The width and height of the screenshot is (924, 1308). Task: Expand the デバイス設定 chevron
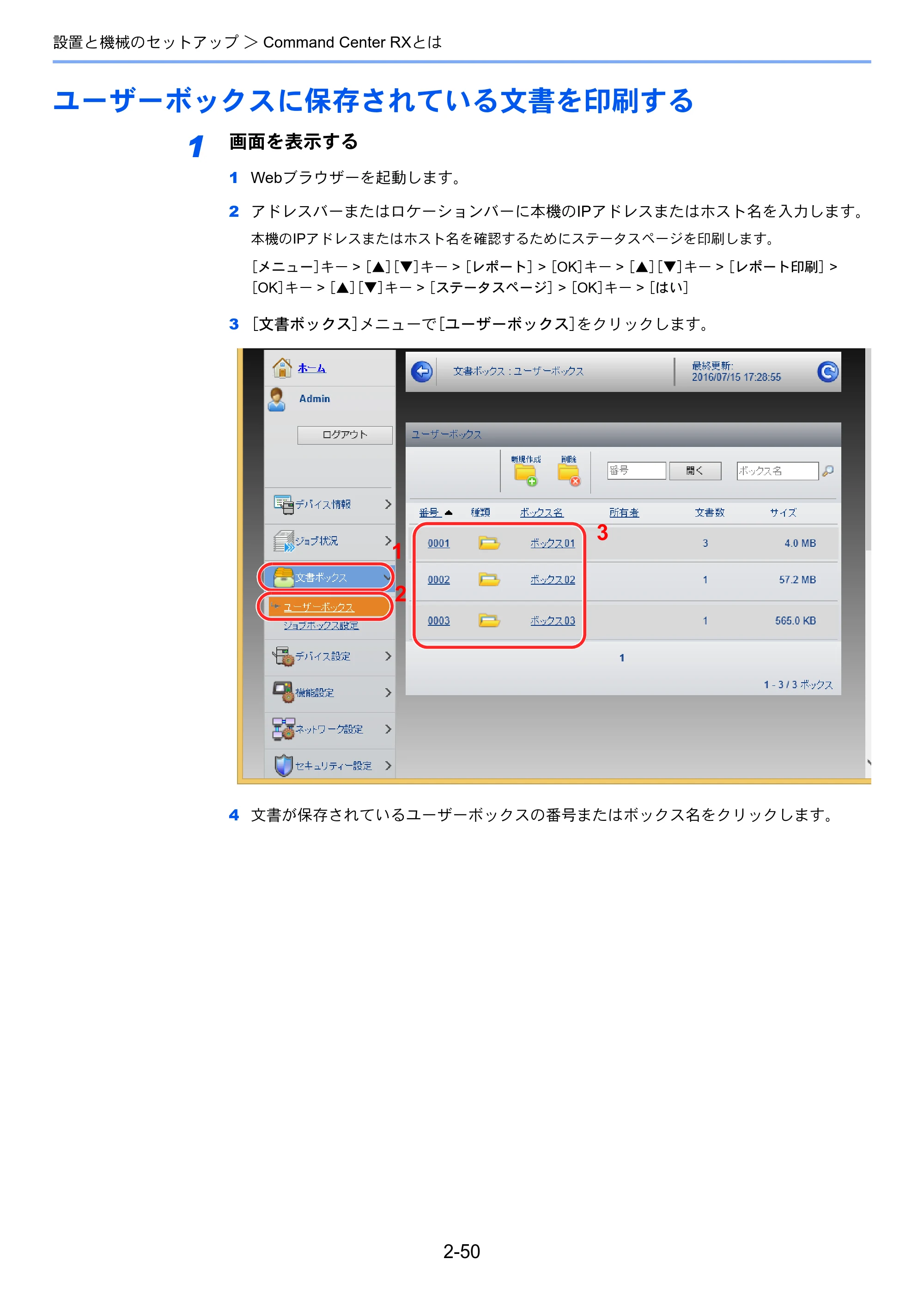[388, 656]
